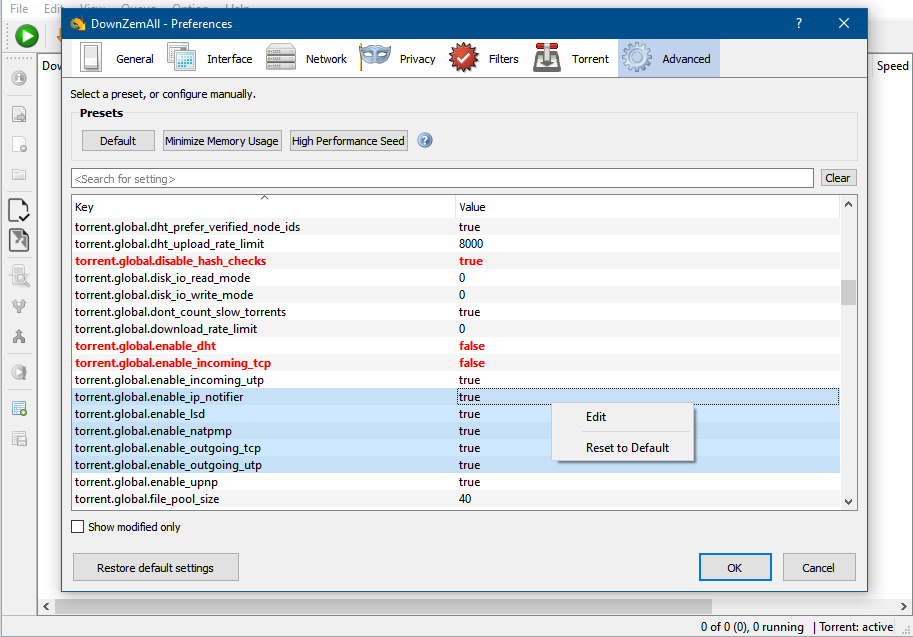Viewport: 913px width, 637px height.
Task: Open the File menu in main window
Action: click(19, 9)
